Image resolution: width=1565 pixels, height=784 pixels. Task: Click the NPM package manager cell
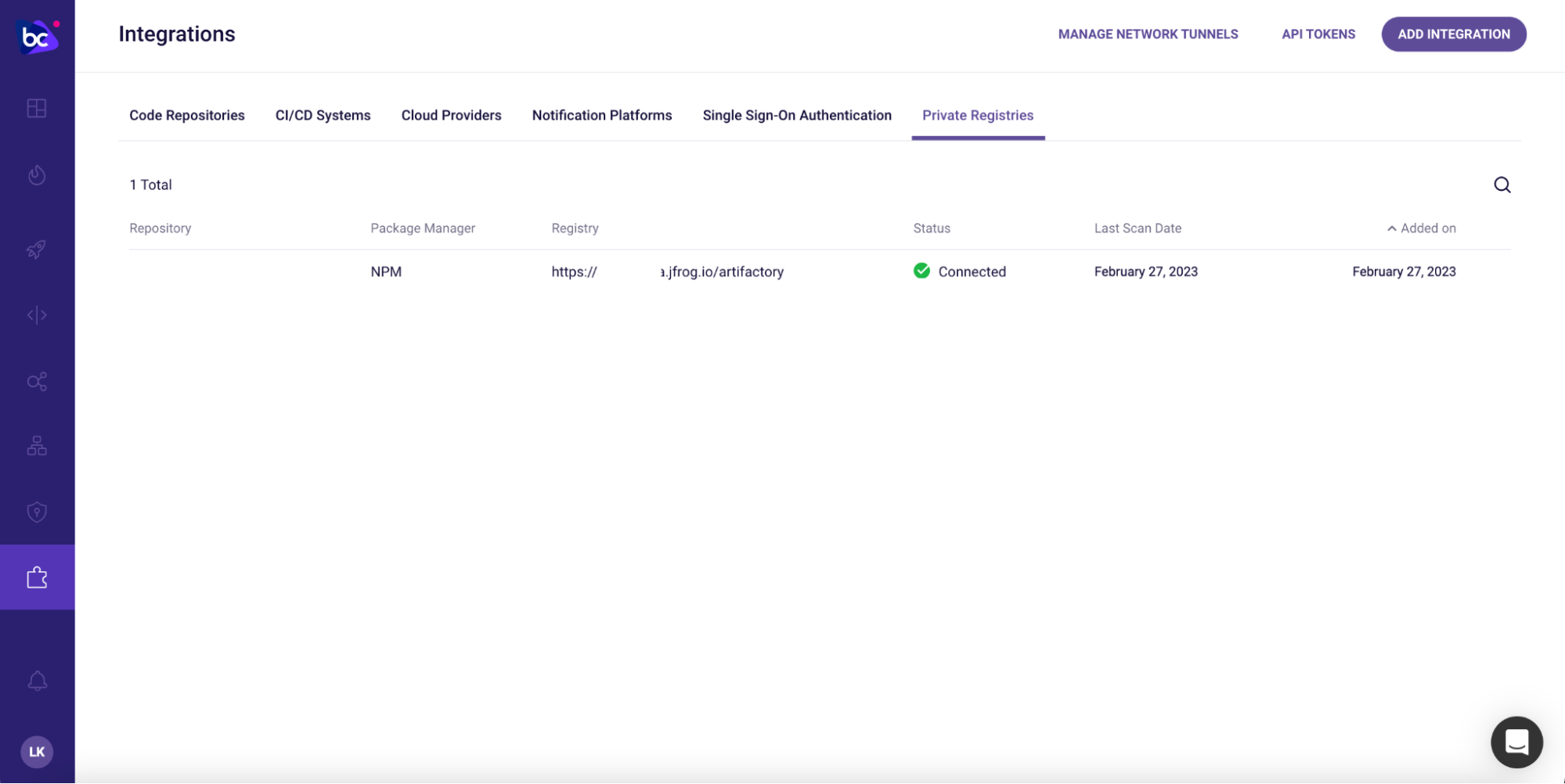[386, 272]
